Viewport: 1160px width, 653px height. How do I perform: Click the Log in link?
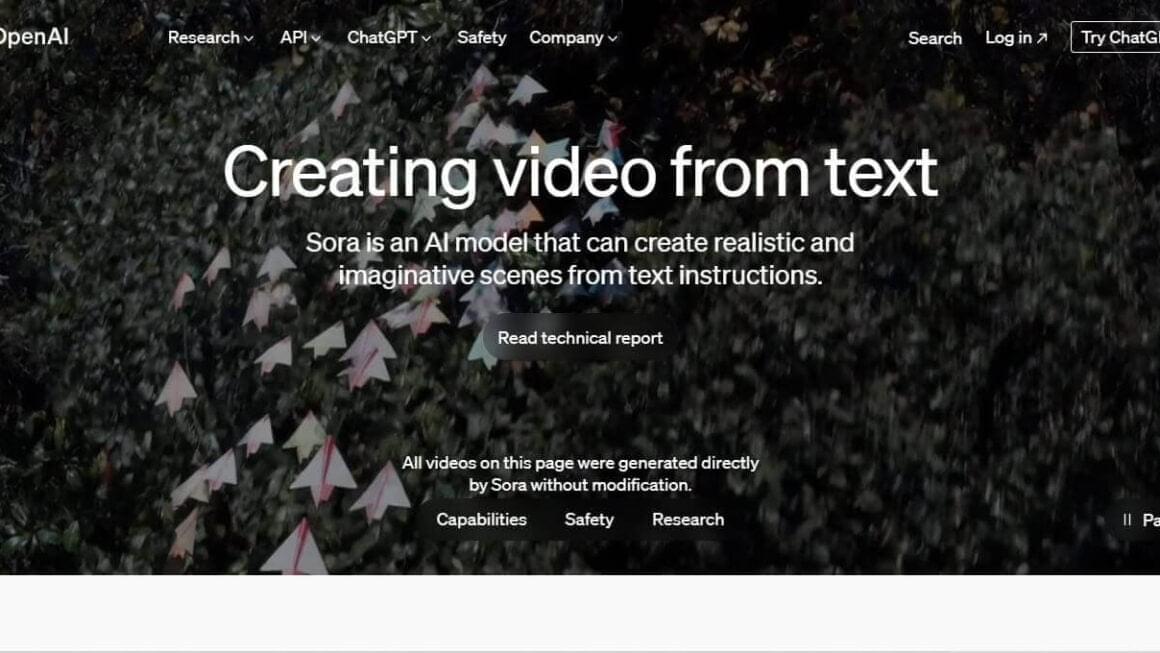(x=1006, y=38)
